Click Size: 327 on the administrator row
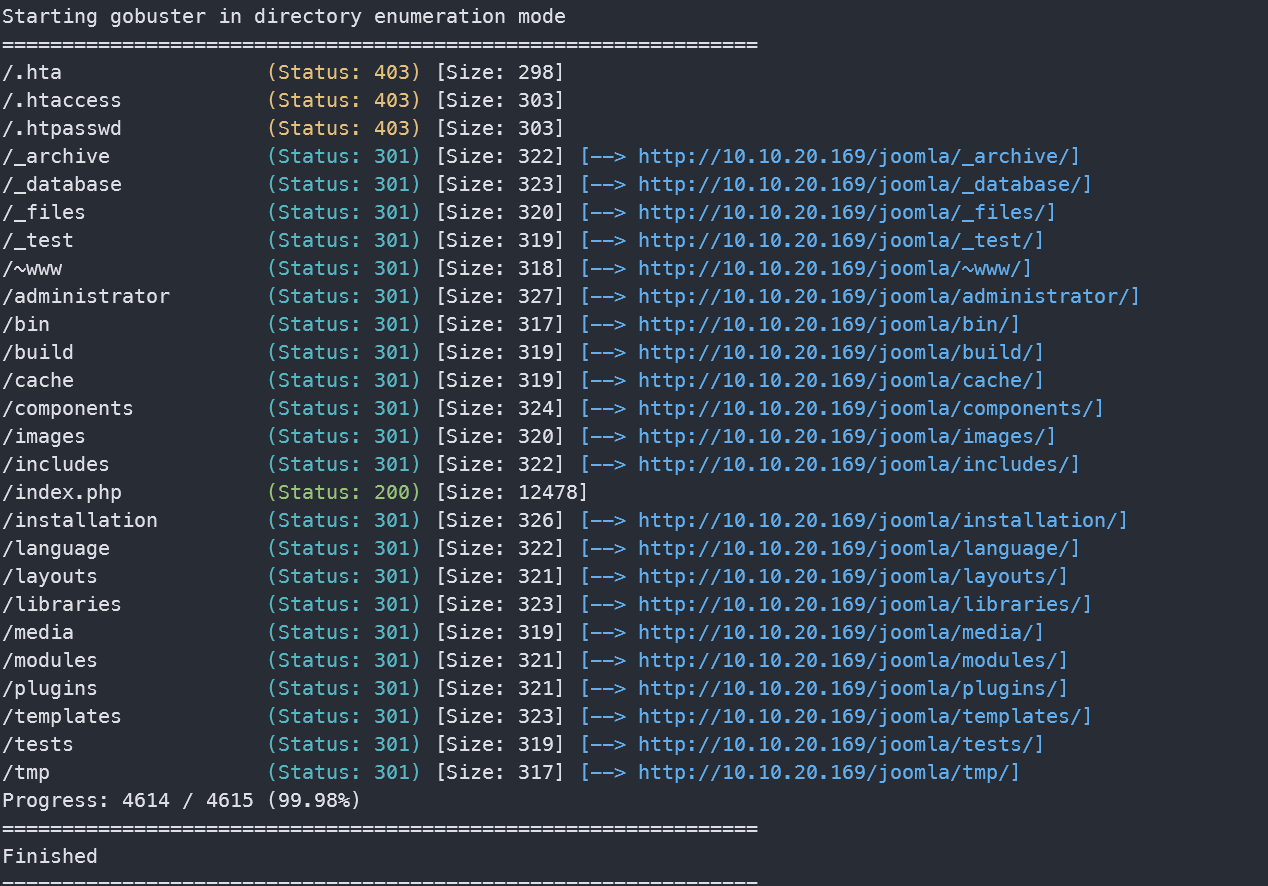The image size is (1268, 886). point(500,296)
